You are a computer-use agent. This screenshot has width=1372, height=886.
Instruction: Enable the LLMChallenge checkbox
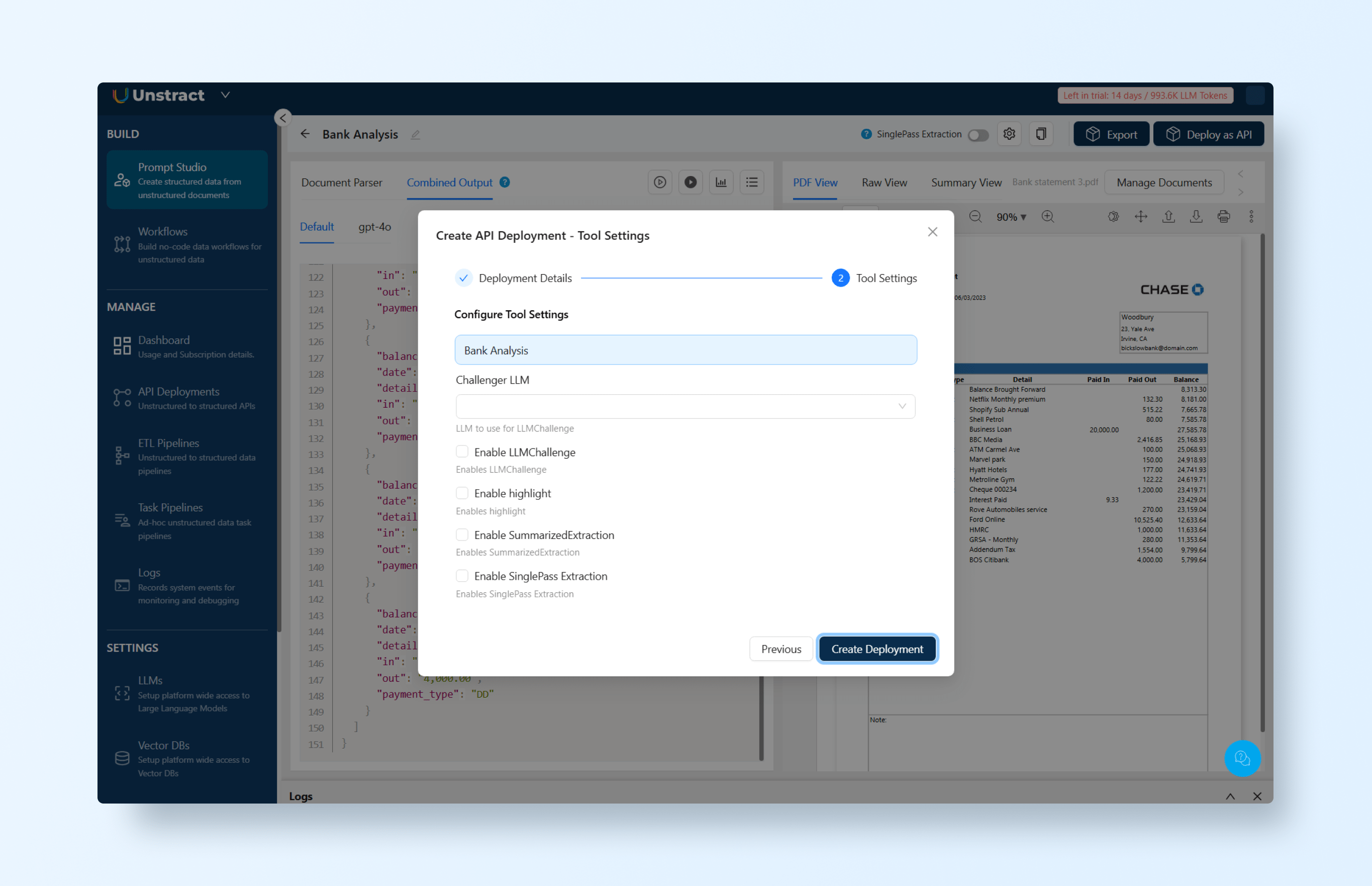(x=462, y=452)
